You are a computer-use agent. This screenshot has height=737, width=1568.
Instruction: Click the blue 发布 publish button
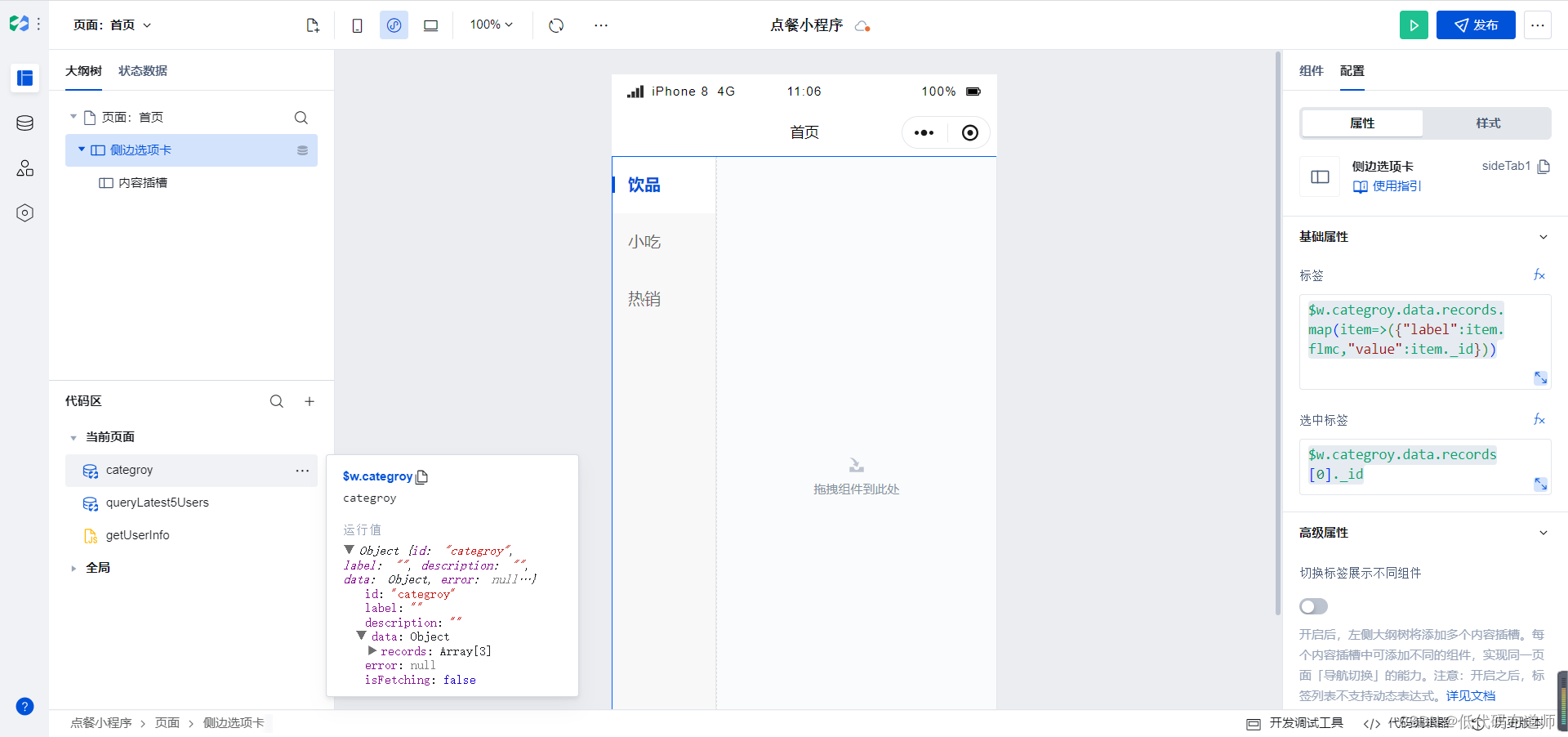1476,25
